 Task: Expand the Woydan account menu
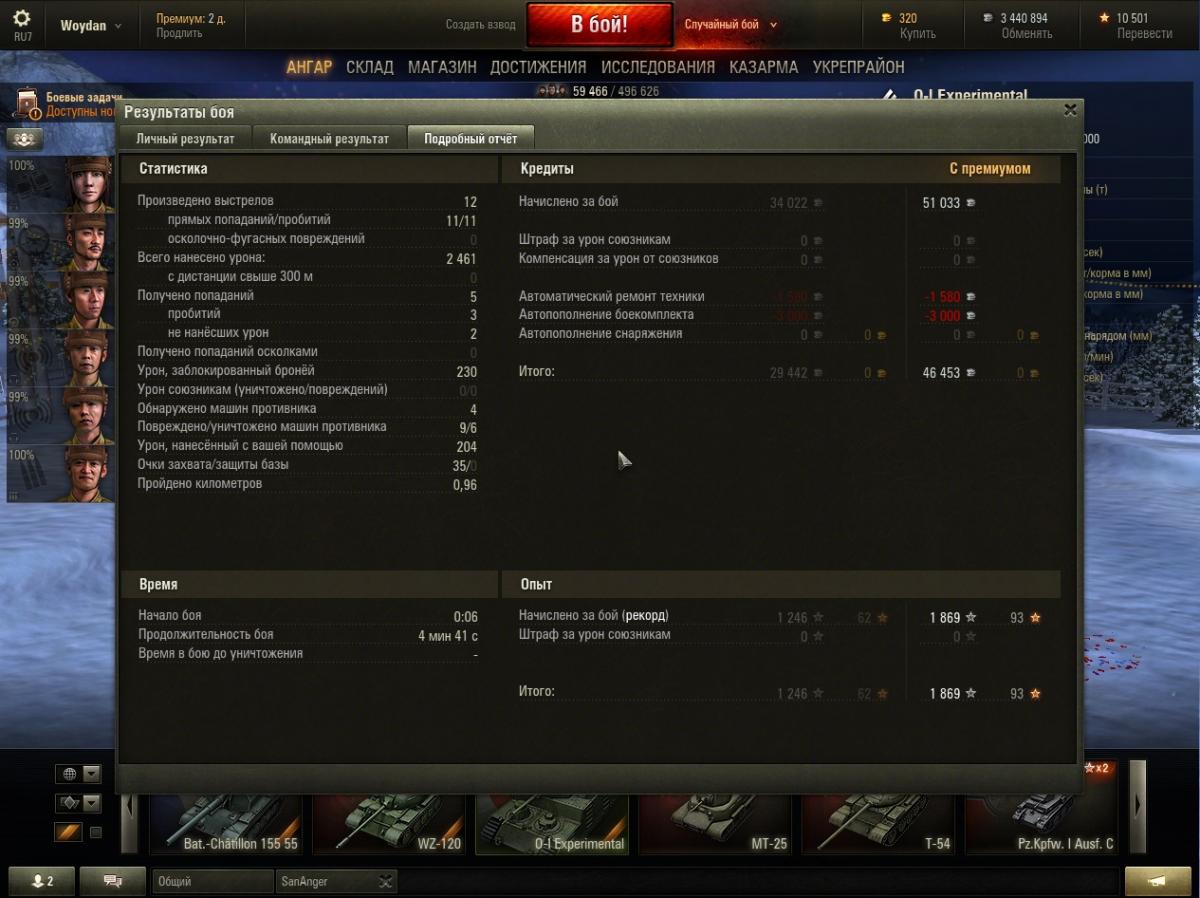pyautogui.click(x=91, y=26)
